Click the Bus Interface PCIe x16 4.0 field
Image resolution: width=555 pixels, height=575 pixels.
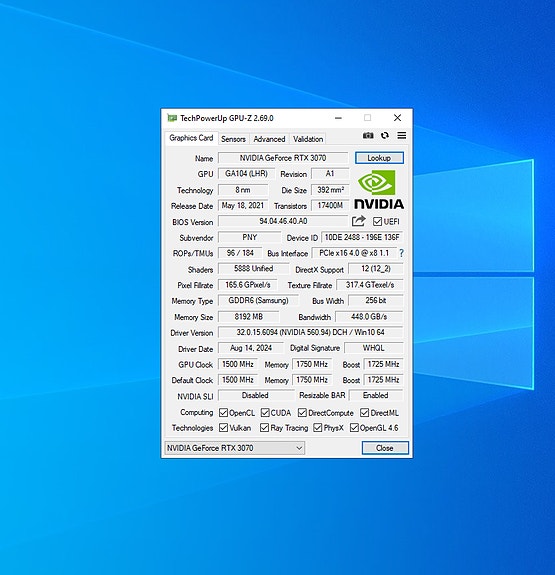click(354, 253)
